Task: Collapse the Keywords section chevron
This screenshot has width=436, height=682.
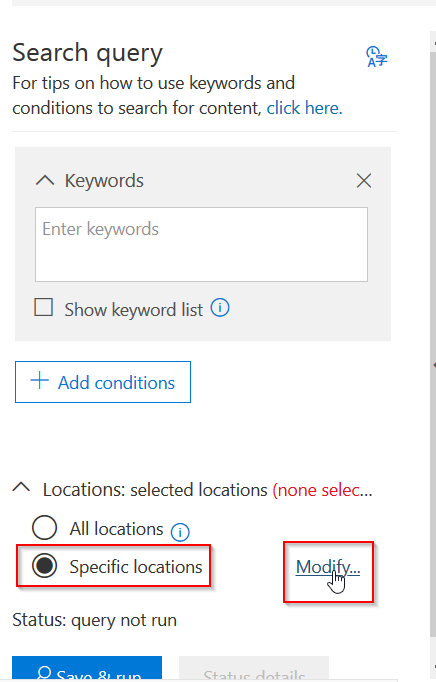Action: [45, 180]
